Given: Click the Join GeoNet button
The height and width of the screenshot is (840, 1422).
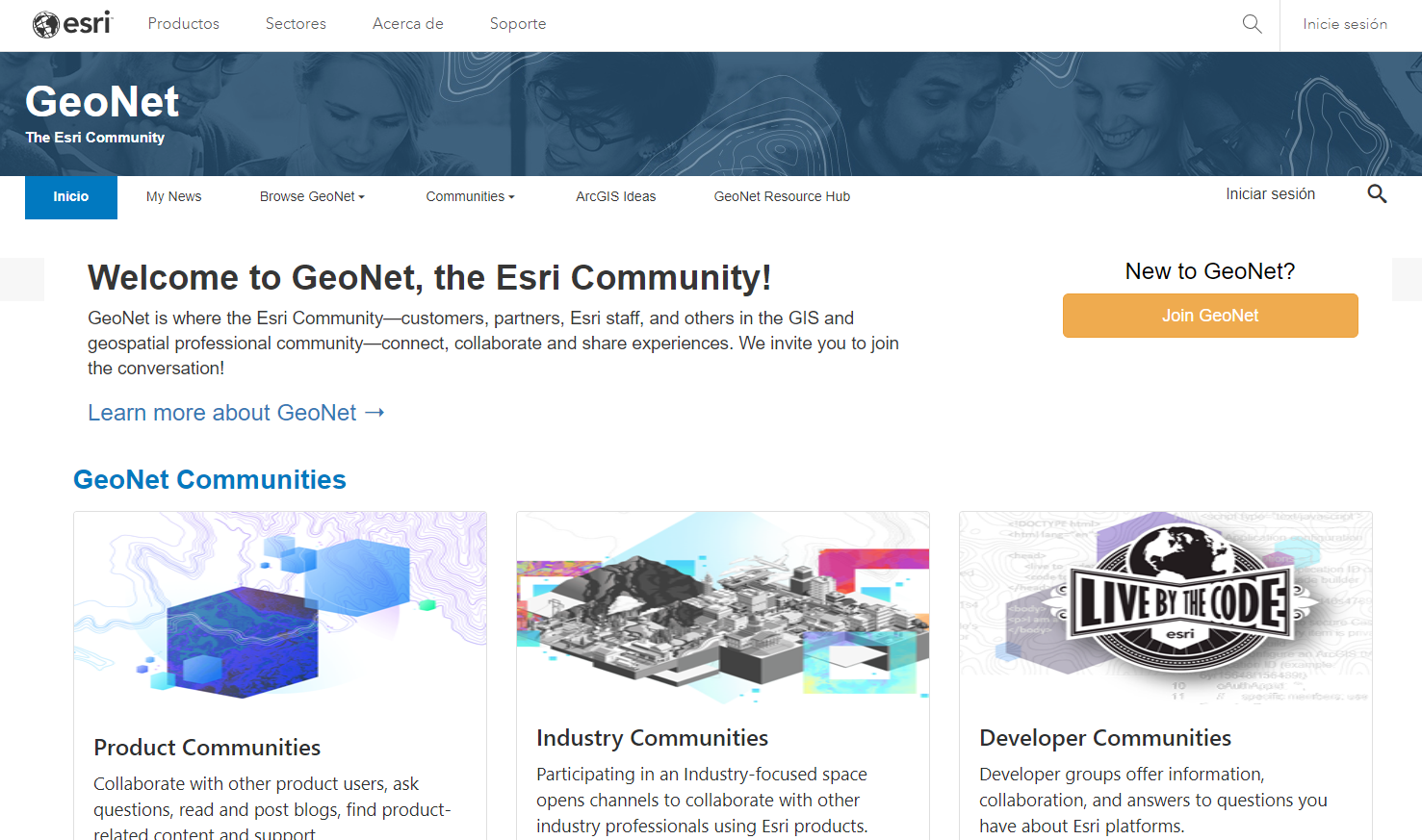Looking at the screenshot, I should click(x=1210, y=316).
